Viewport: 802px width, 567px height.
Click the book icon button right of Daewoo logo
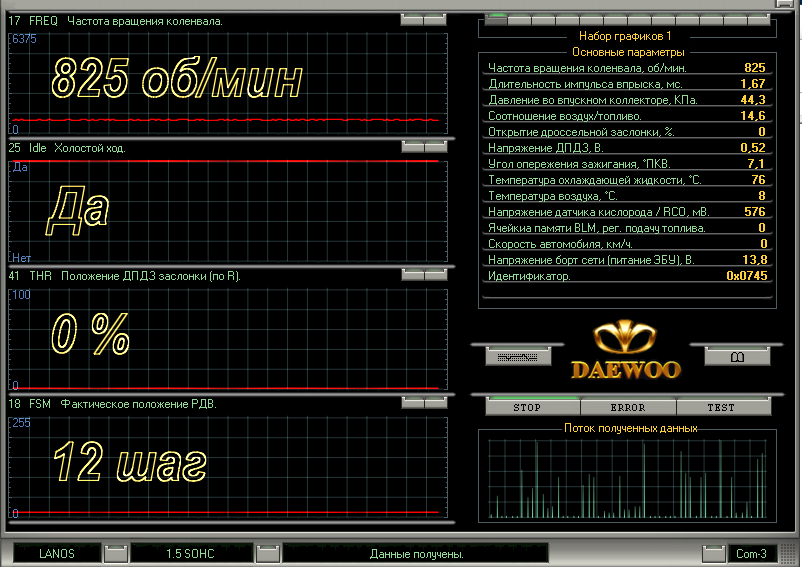pyautogui.click(x=736, y=356)
